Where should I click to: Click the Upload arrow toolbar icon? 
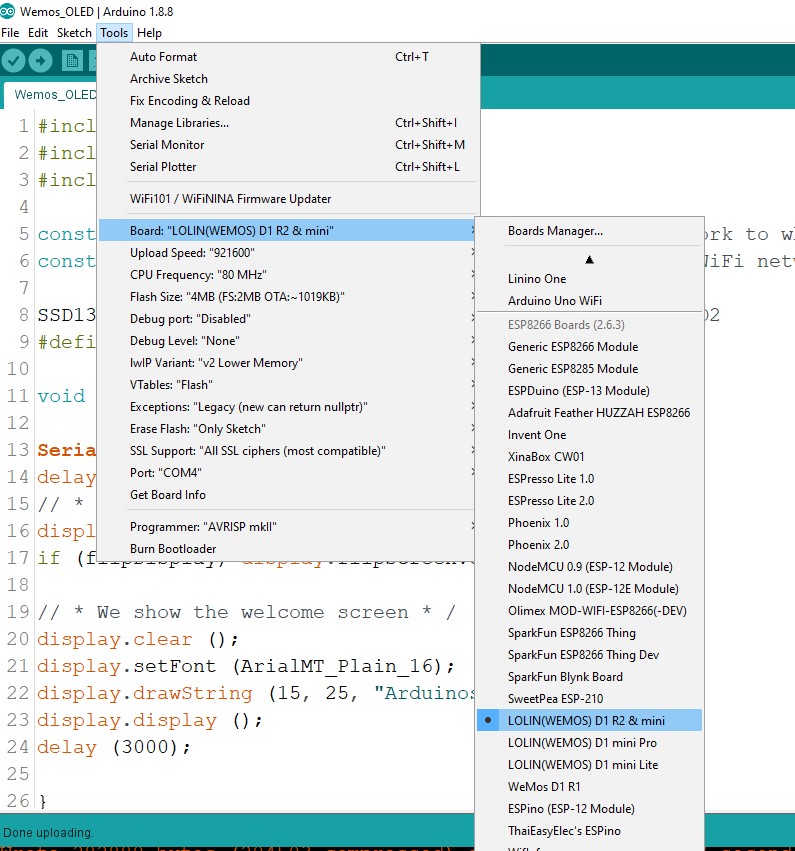tap(41, 60)
